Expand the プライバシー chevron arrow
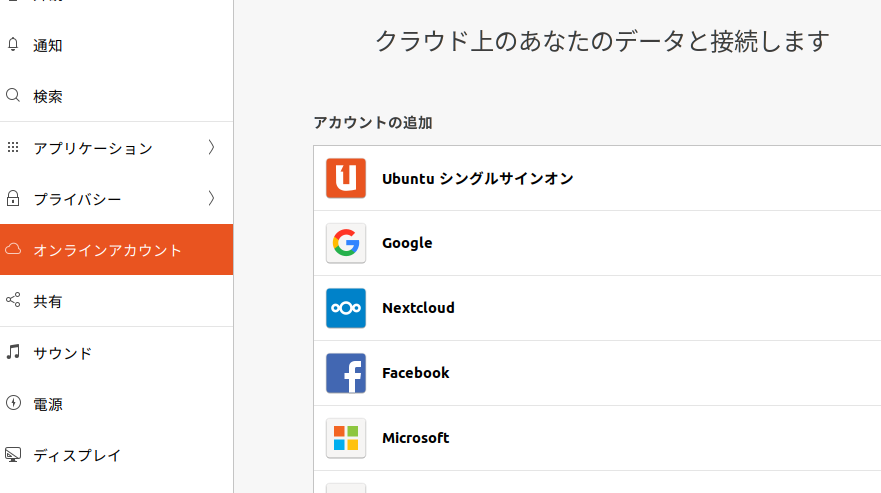Image resolution: width=881 pixels, height=493 pixels. [x=211, y=198]
